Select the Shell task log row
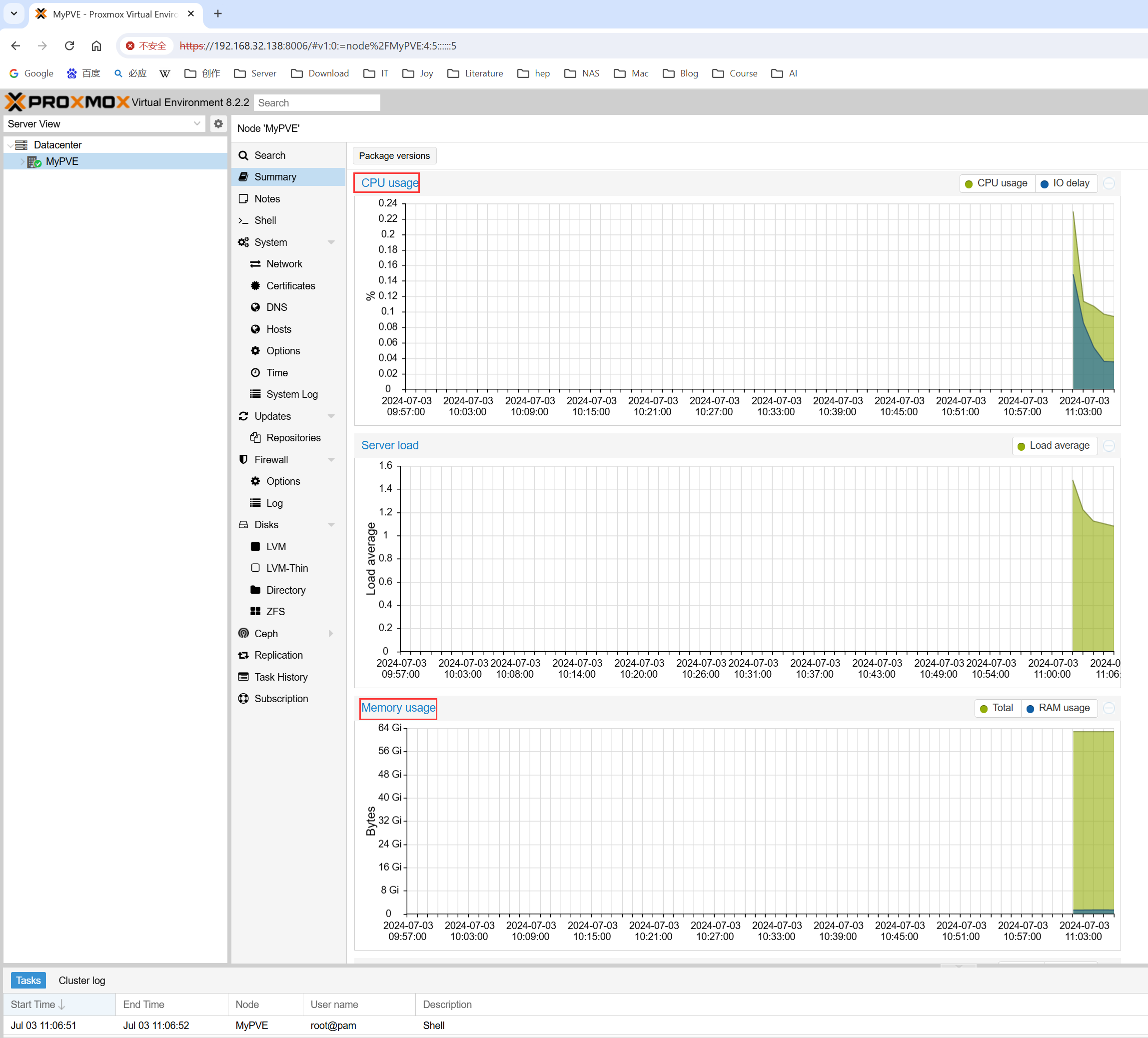The height and width of the screenshot is (1038, 1148). point(575,1025)
